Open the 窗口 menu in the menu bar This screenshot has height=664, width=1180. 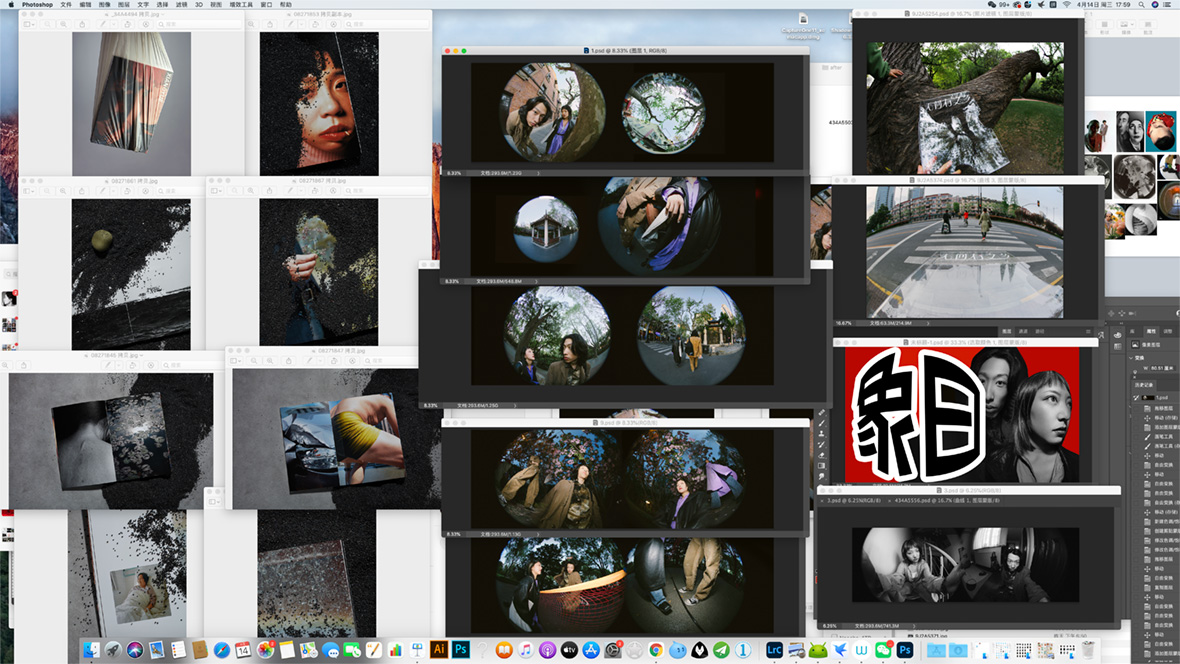(266, 5)
